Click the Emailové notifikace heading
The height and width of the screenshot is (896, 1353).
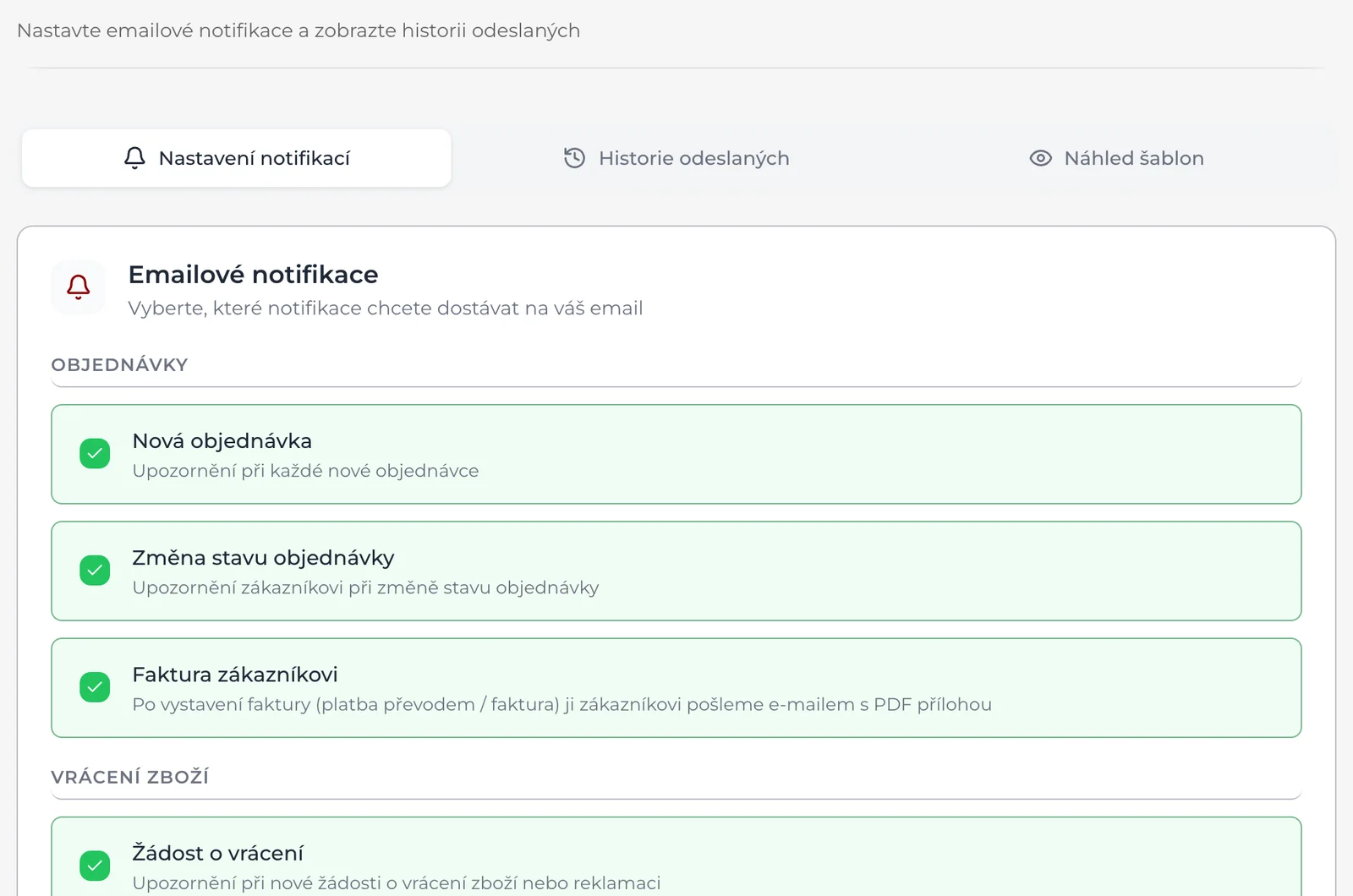click(253, 275)
